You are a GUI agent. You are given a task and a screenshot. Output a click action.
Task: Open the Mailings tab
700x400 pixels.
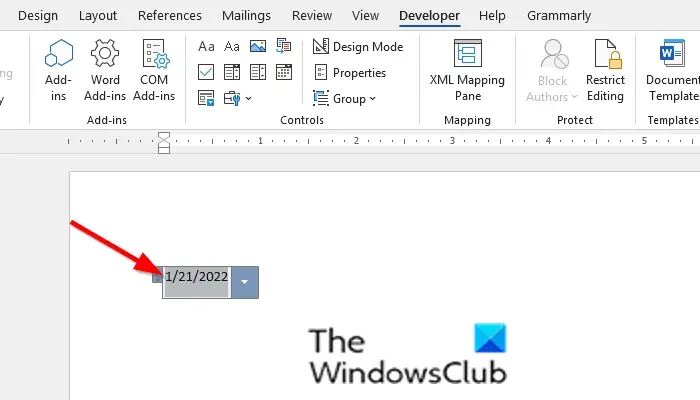tap(246, 16)
